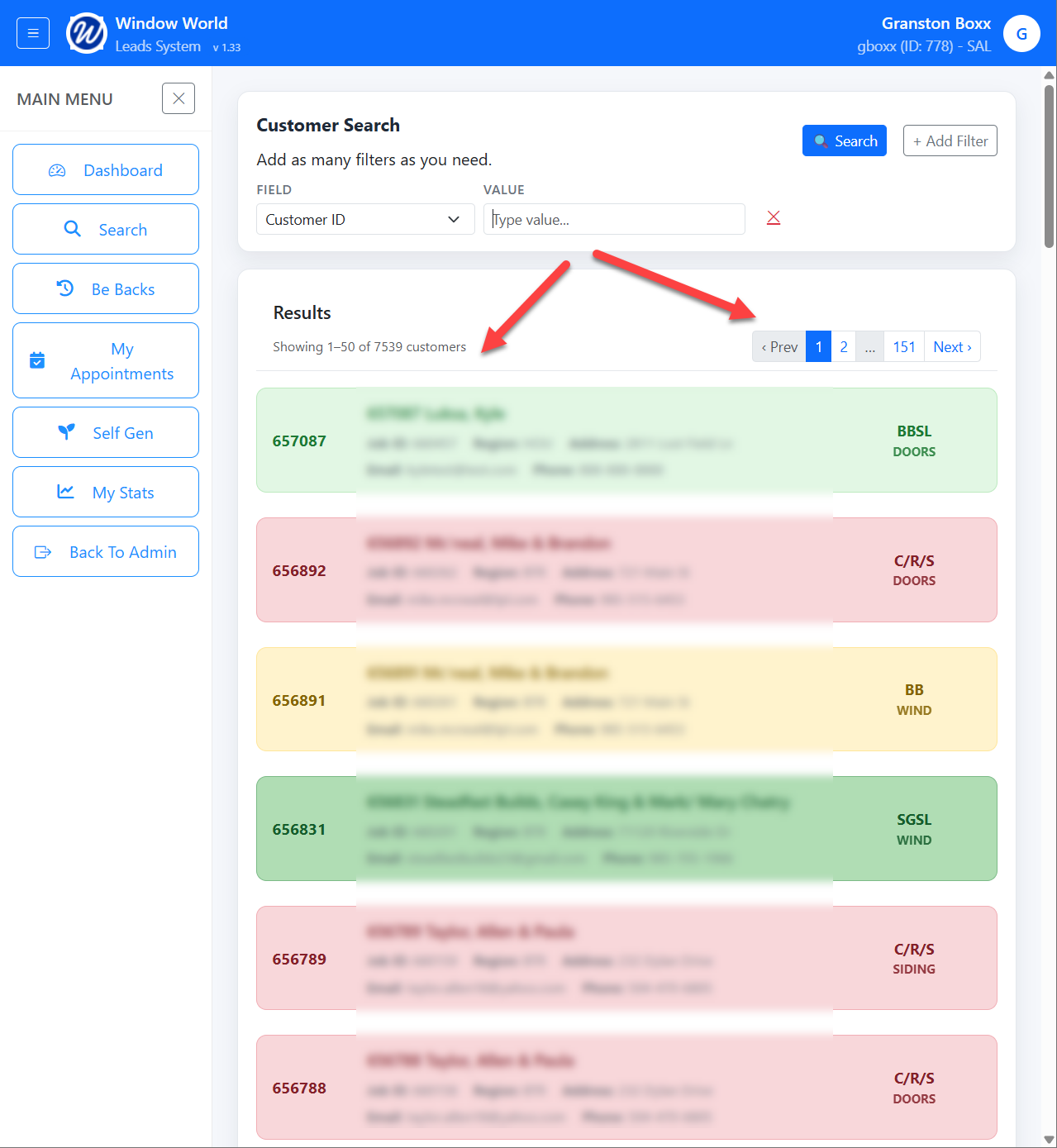1057x1148 pixels.
Task: Open customer record 656789
Action: (x=626, y=958)
